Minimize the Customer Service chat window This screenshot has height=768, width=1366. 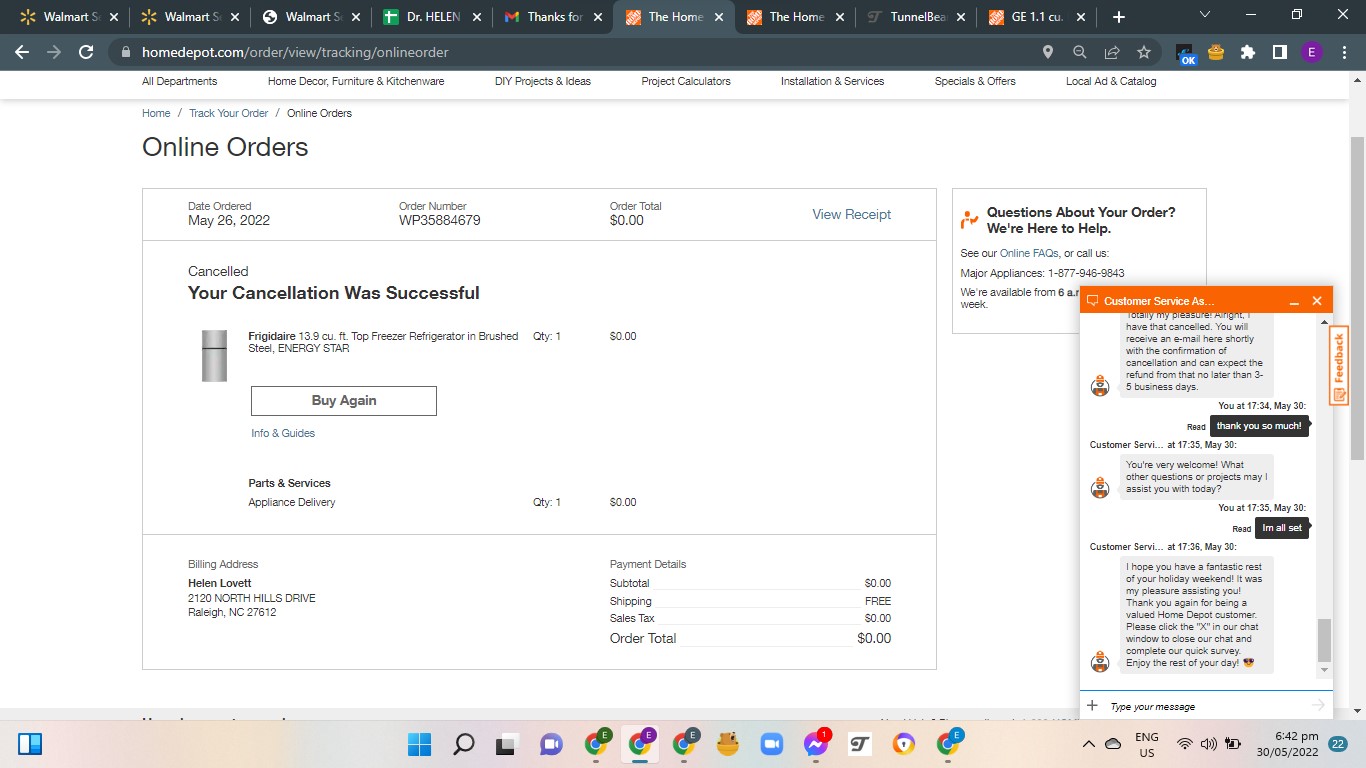1294,301
